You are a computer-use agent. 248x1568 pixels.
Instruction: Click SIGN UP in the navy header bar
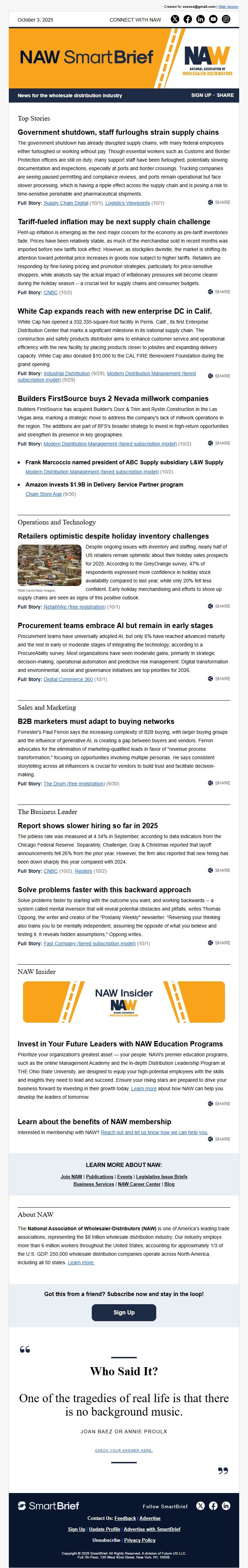click(x=201, y=95)
